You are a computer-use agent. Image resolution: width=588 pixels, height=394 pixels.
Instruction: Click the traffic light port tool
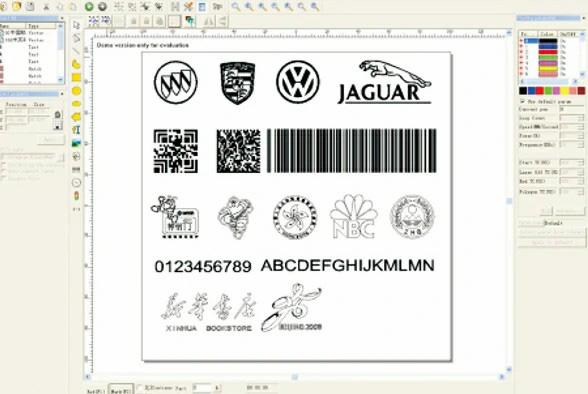point(76,196)
